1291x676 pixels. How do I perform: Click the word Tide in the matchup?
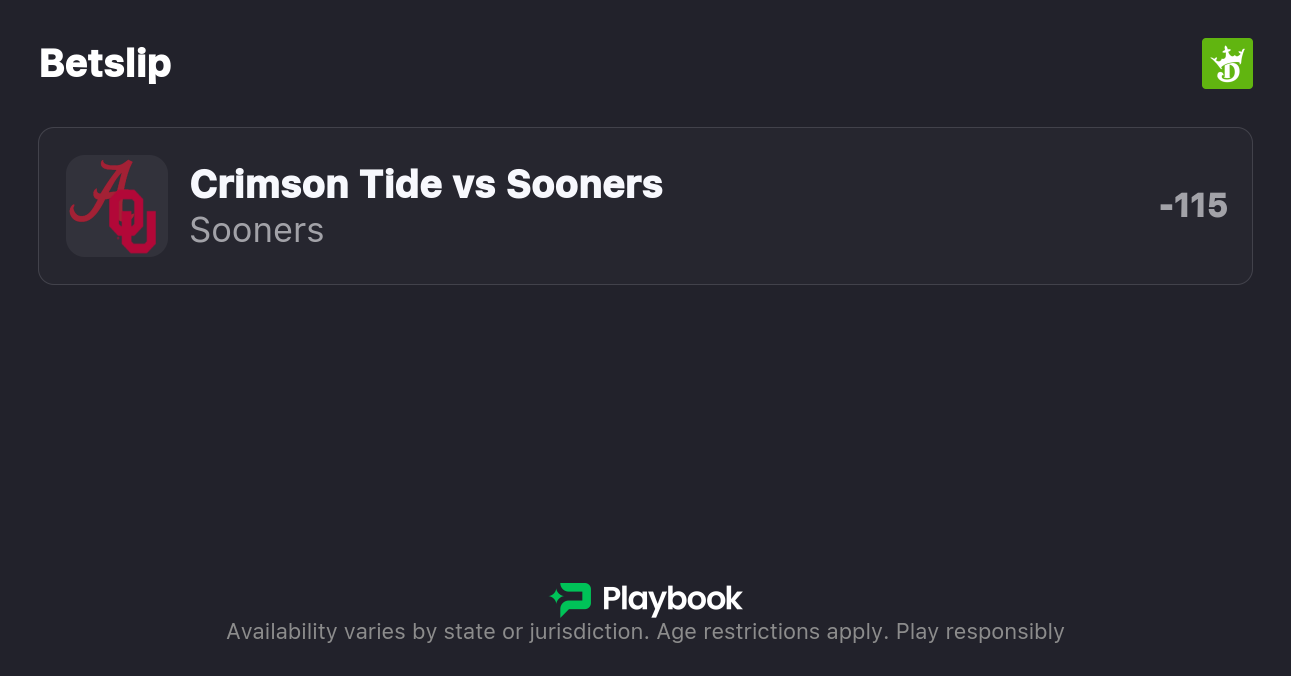pyautogui.click(x=388, y=184)
